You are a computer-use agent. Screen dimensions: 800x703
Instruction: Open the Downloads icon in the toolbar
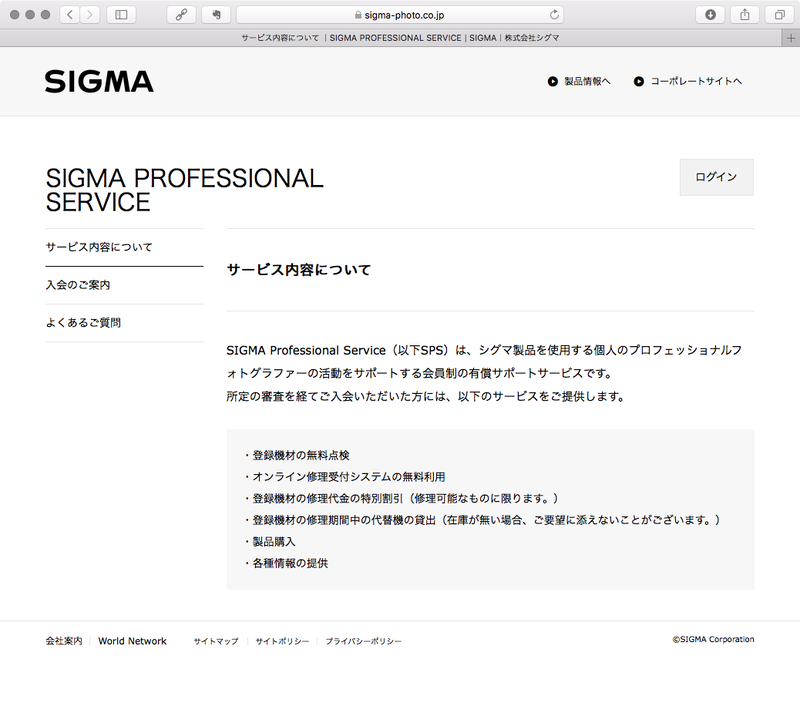708,15
